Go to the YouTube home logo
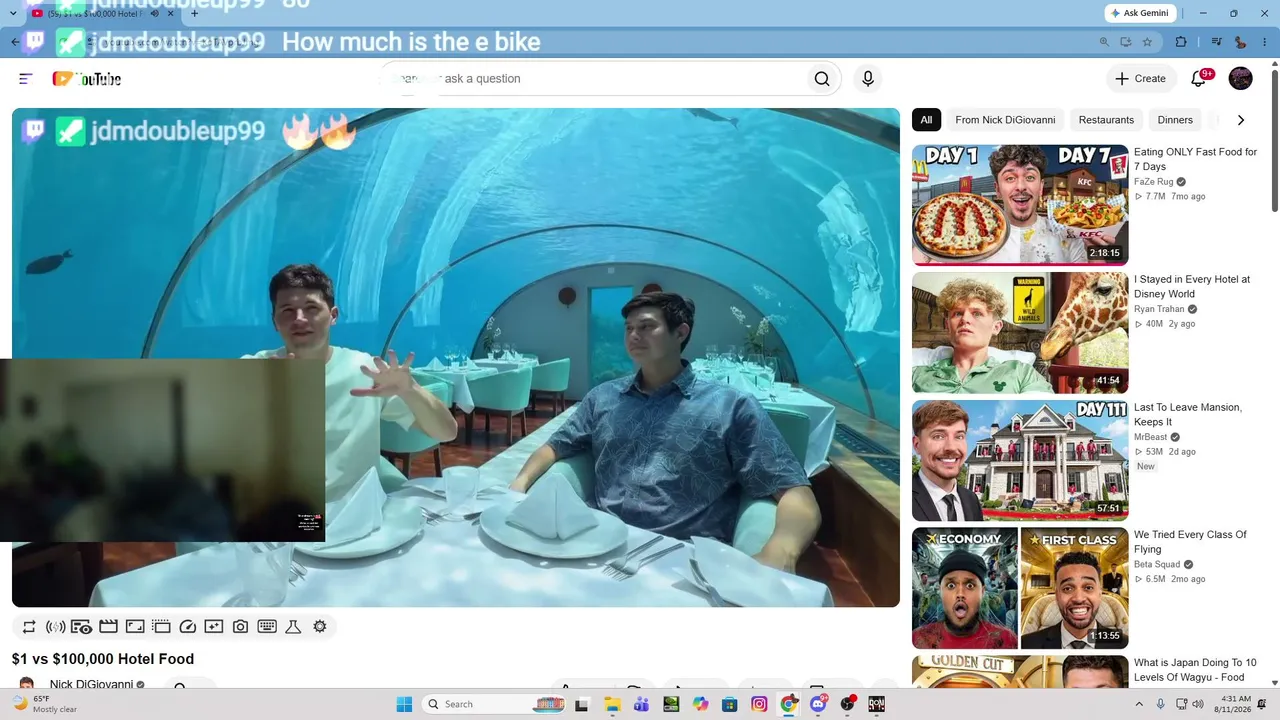 (x=87, y=79)
